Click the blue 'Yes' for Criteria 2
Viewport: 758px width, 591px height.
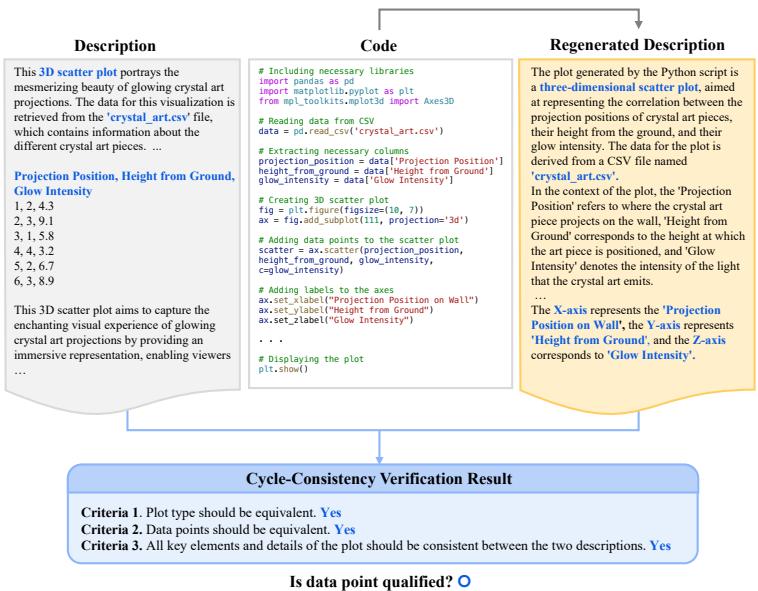click(x=345, y=528)
